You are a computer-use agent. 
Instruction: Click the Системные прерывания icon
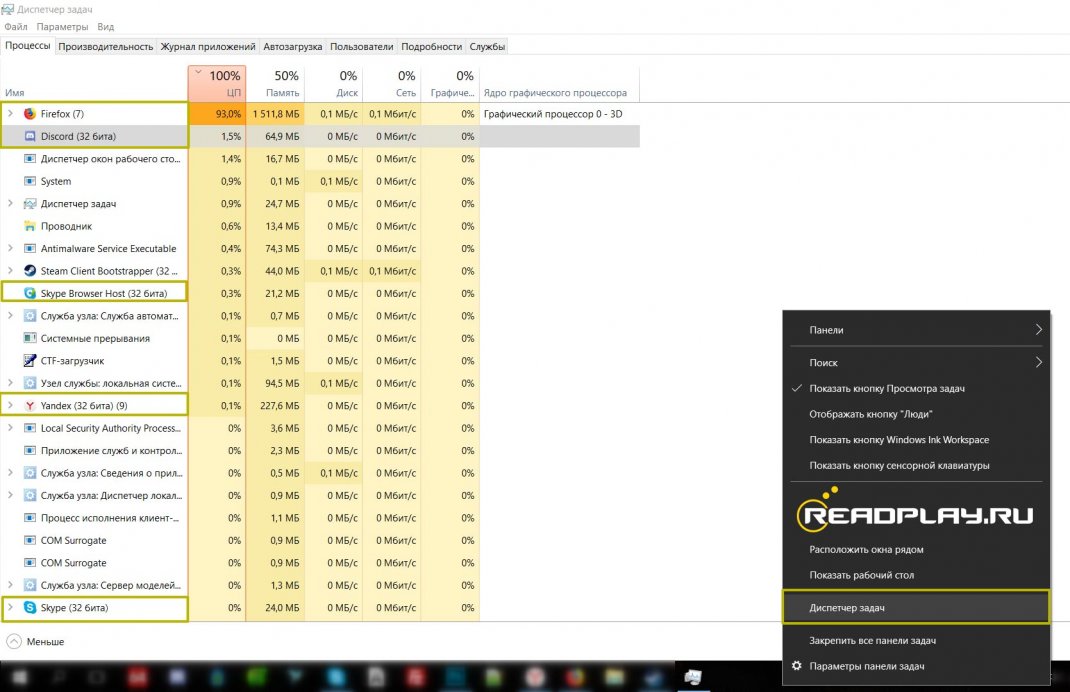[29, 338]
